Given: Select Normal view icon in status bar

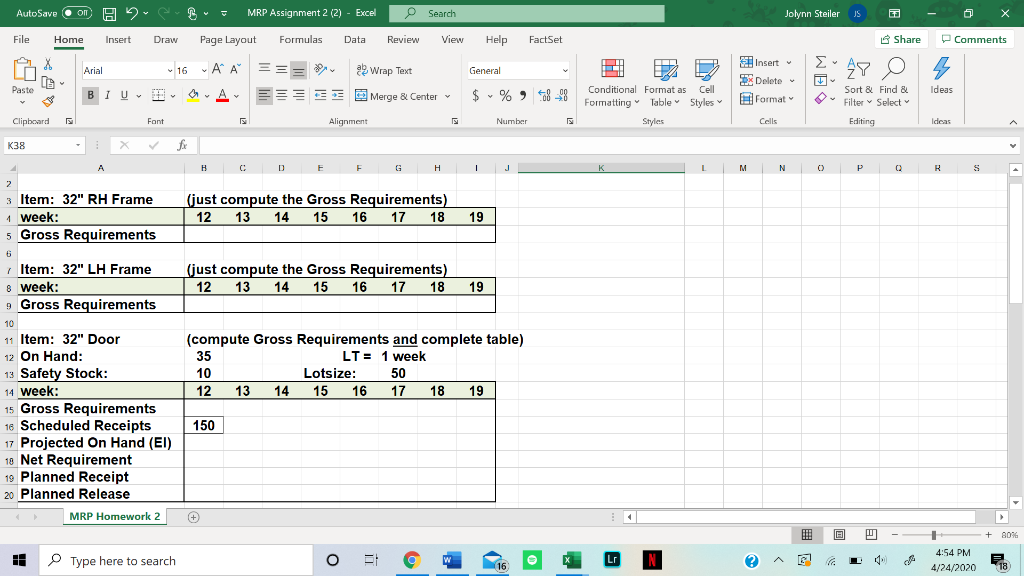Looking at the screenshot, I should (x=807, y=535).
